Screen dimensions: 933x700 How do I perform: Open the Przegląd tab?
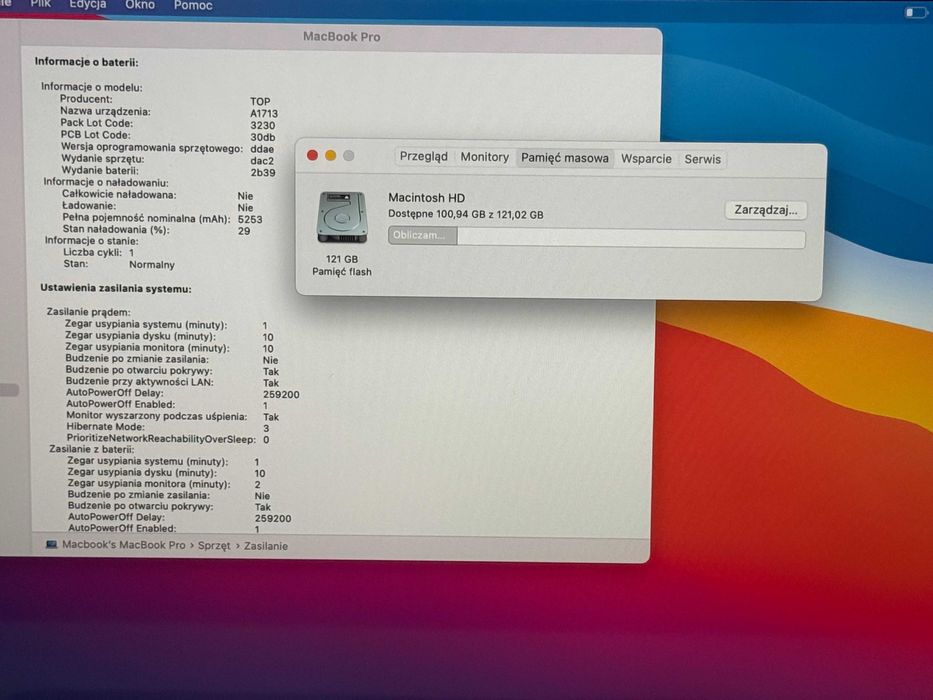pyautogui.click(x=423, y=157)
